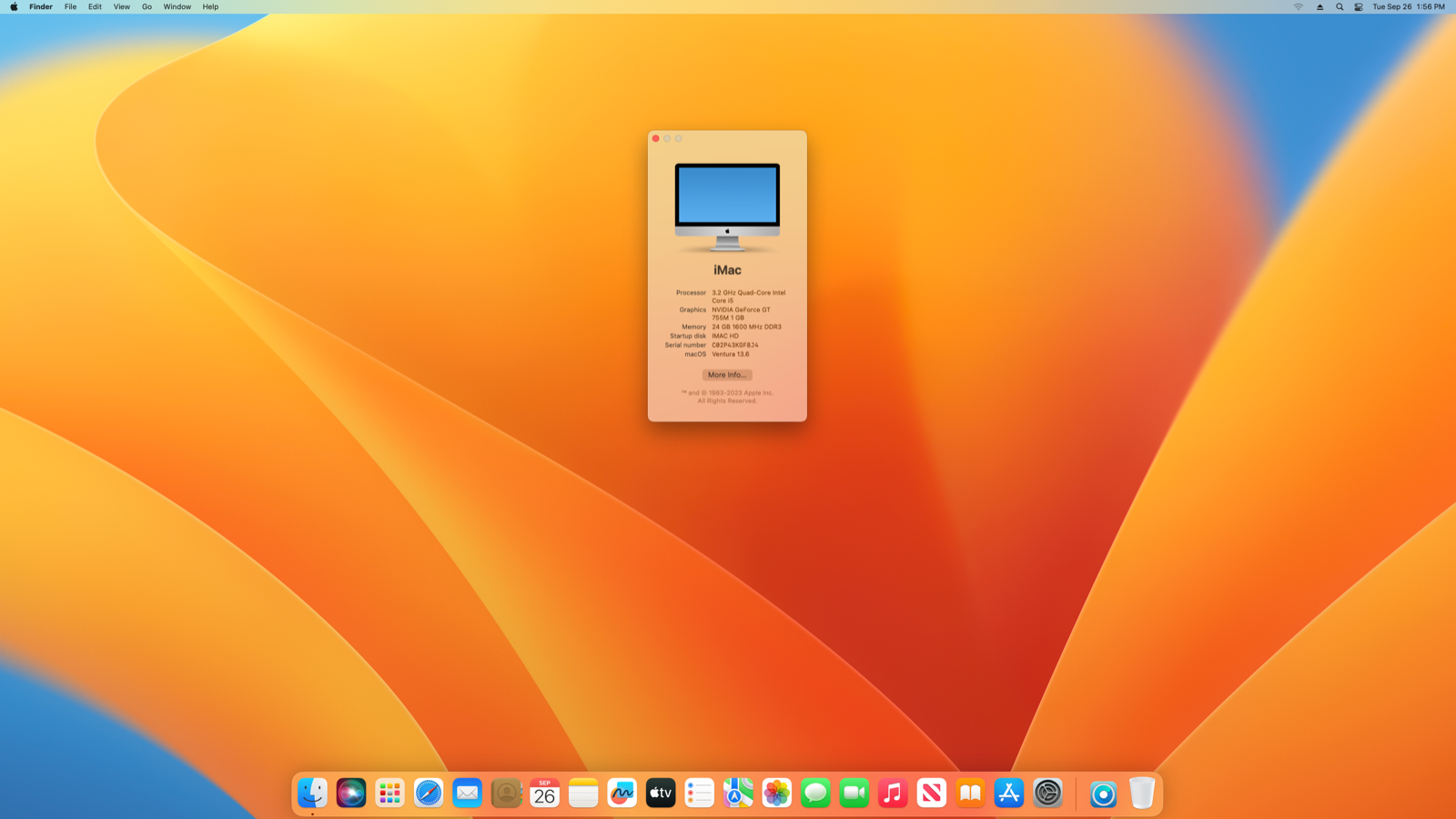Image resolution: width=1456 pixels, height=819 pixels.
Task: Launch Siri from the Dock
Action: coord(351,794)
